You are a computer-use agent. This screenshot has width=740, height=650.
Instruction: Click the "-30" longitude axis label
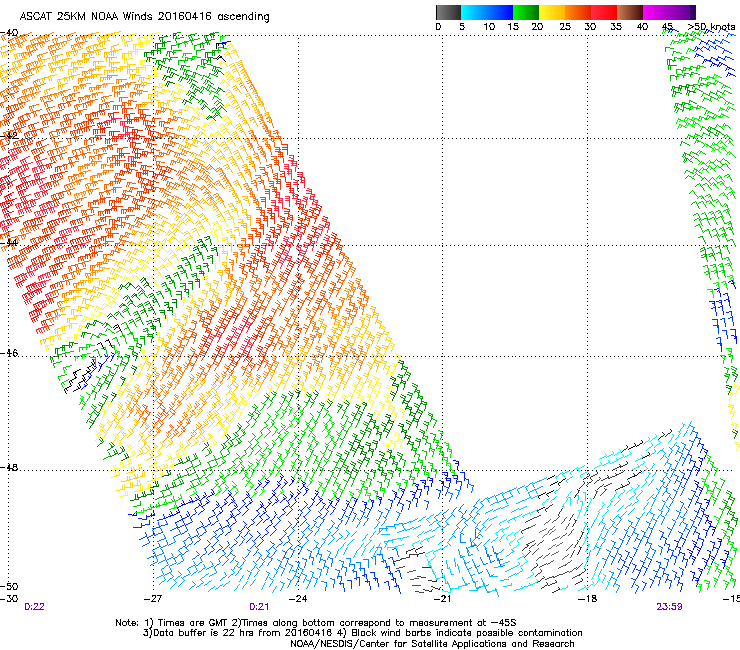click(x=9, y=599)
